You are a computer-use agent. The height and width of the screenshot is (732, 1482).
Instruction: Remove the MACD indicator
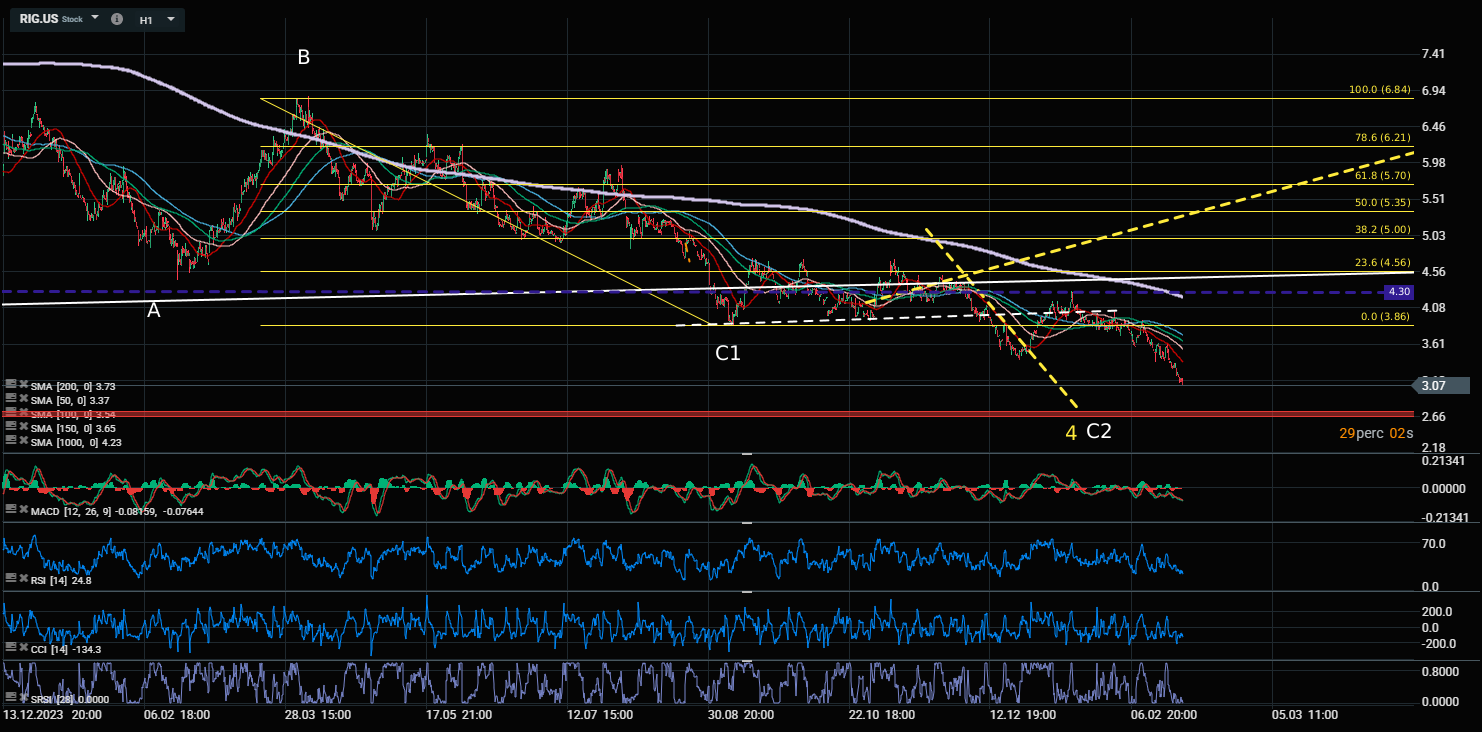21,511
